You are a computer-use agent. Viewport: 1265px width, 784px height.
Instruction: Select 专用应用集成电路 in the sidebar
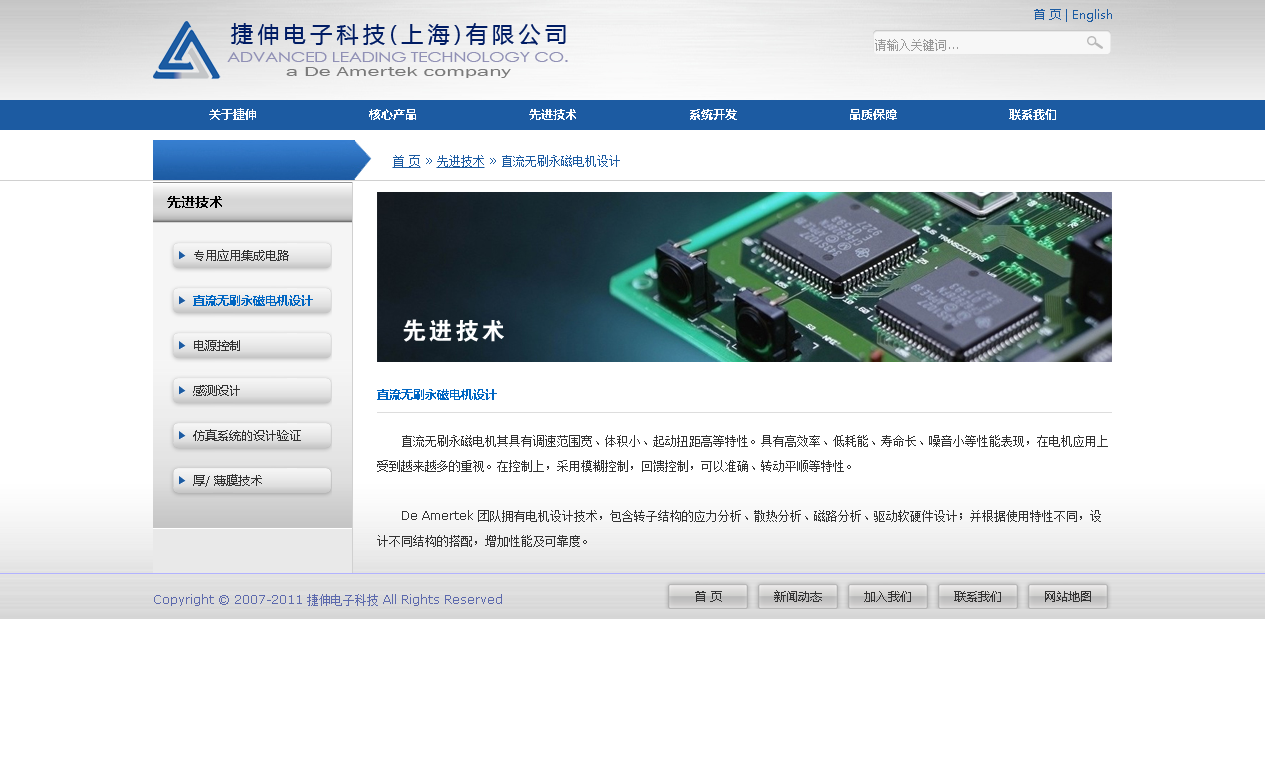click(252, 256)
